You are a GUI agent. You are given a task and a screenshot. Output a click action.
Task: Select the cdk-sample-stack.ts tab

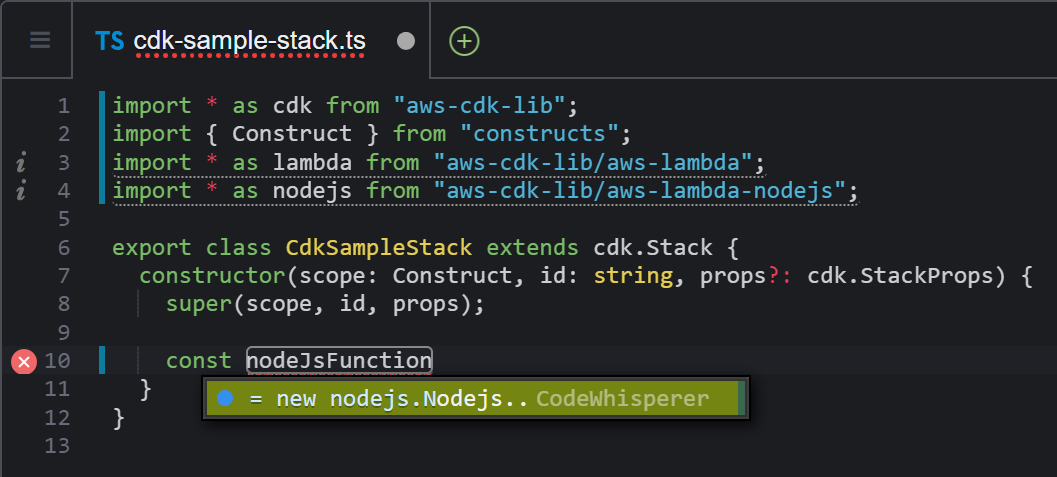click(251, 41)
